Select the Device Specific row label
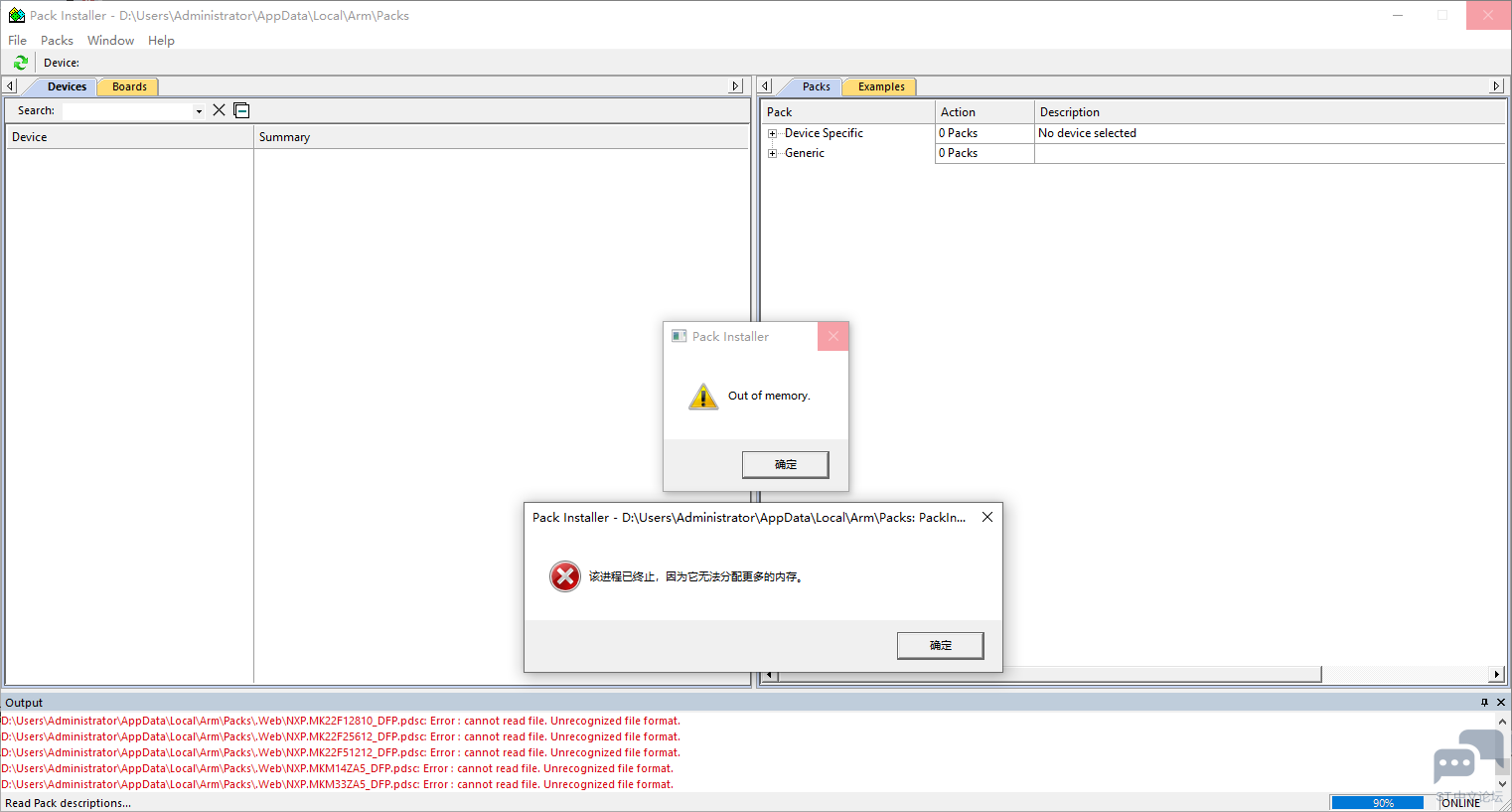This screenshot has height=812, width=1512. click(x=824, y=133)
